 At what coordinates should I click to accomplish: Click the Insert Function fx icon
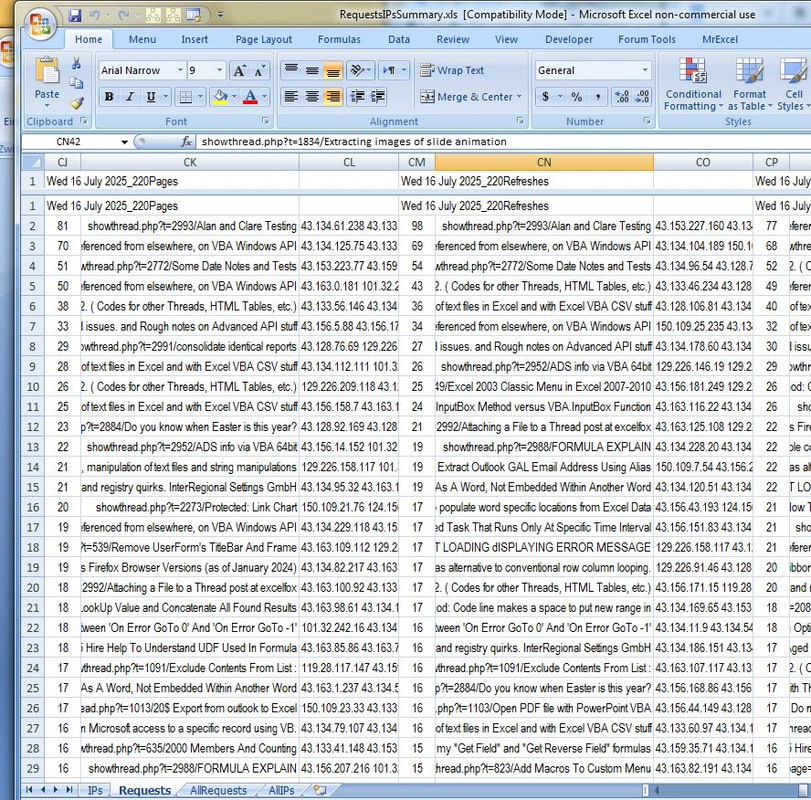pos(186,142)
